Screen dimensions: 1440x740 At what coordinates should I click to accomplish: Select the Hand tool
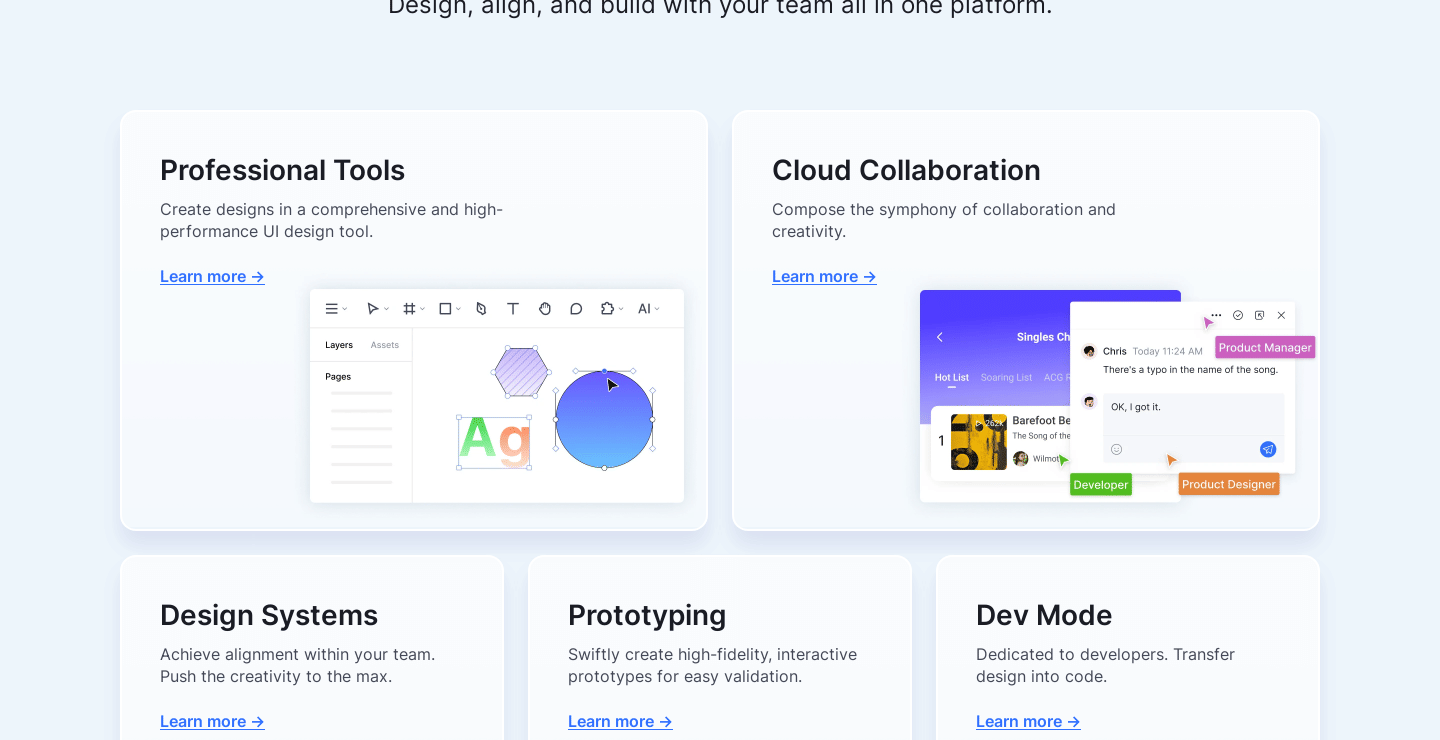[x=545, y=308]
